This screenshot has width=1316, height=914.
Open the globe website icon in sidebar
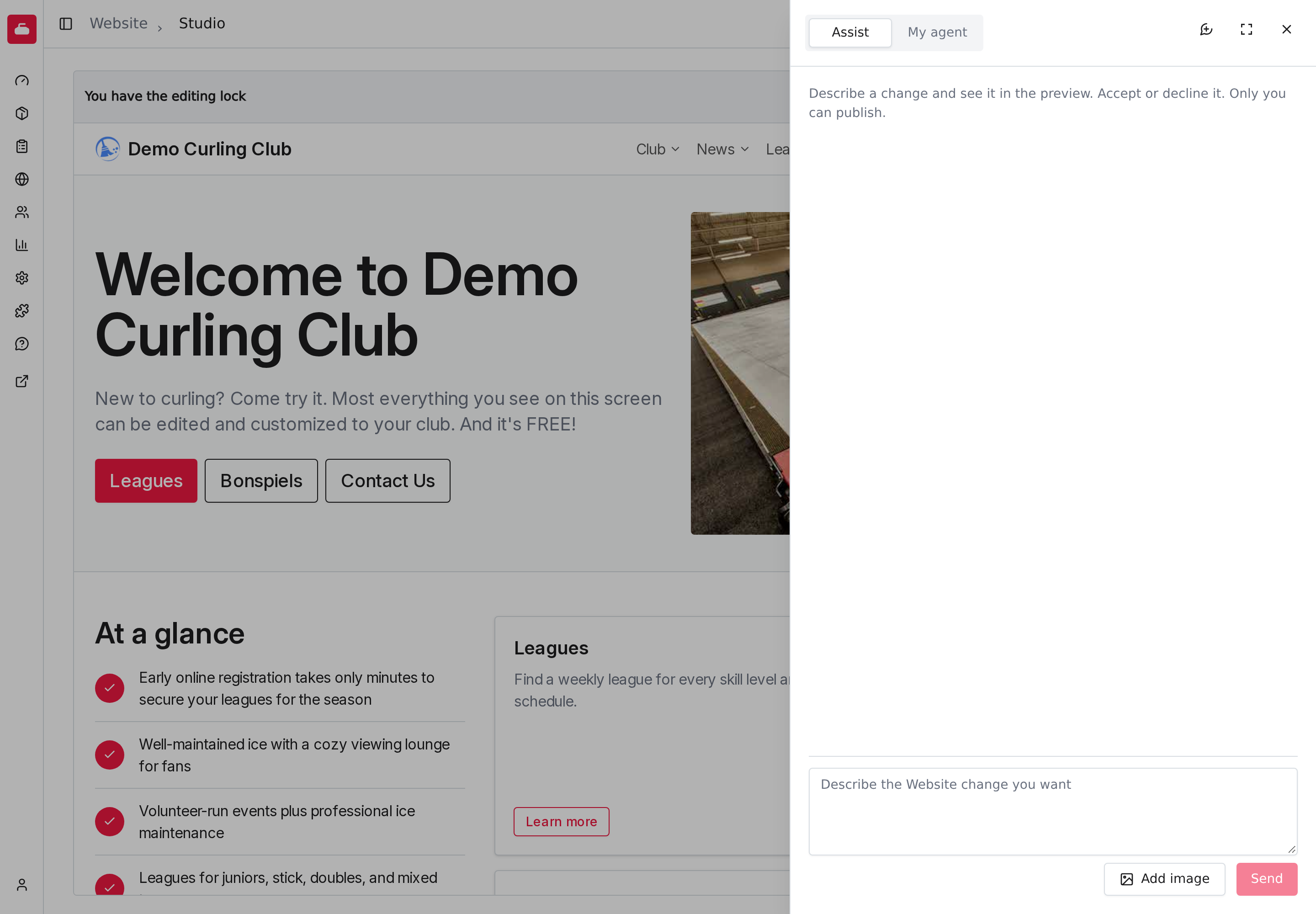tap(22, 179)
